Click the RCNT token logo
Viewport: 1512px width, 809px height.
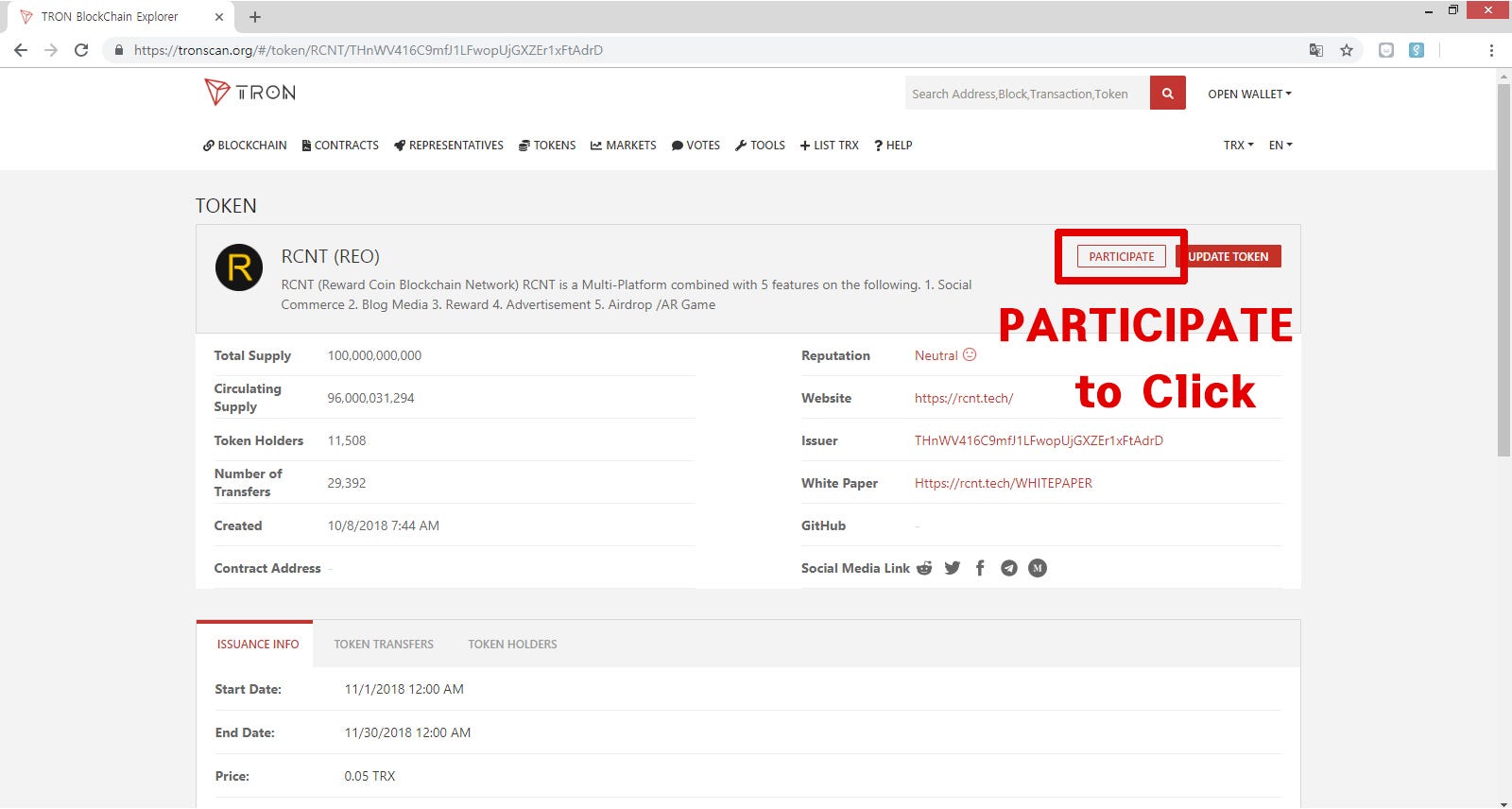[239, 267]
